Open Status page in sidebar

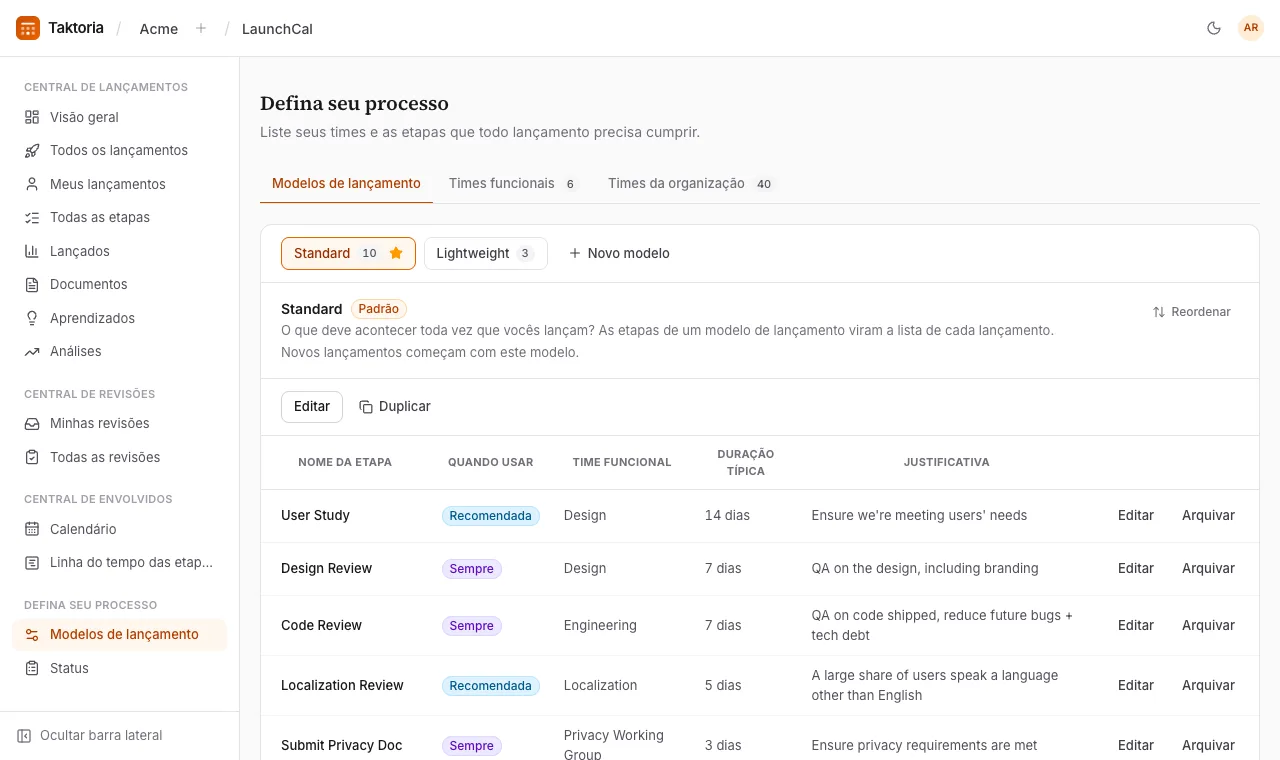click(120, 668)
